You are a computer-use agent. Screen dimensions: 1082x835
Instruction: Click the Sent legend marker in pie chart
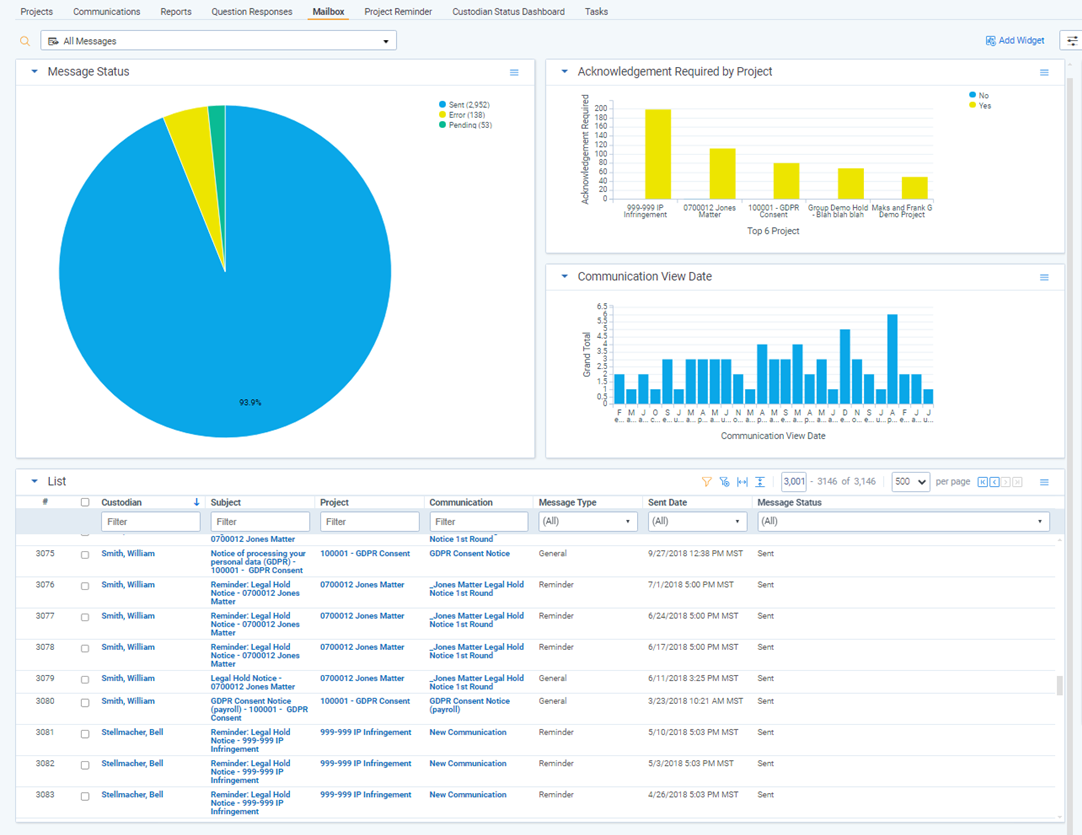pos(442,105)
